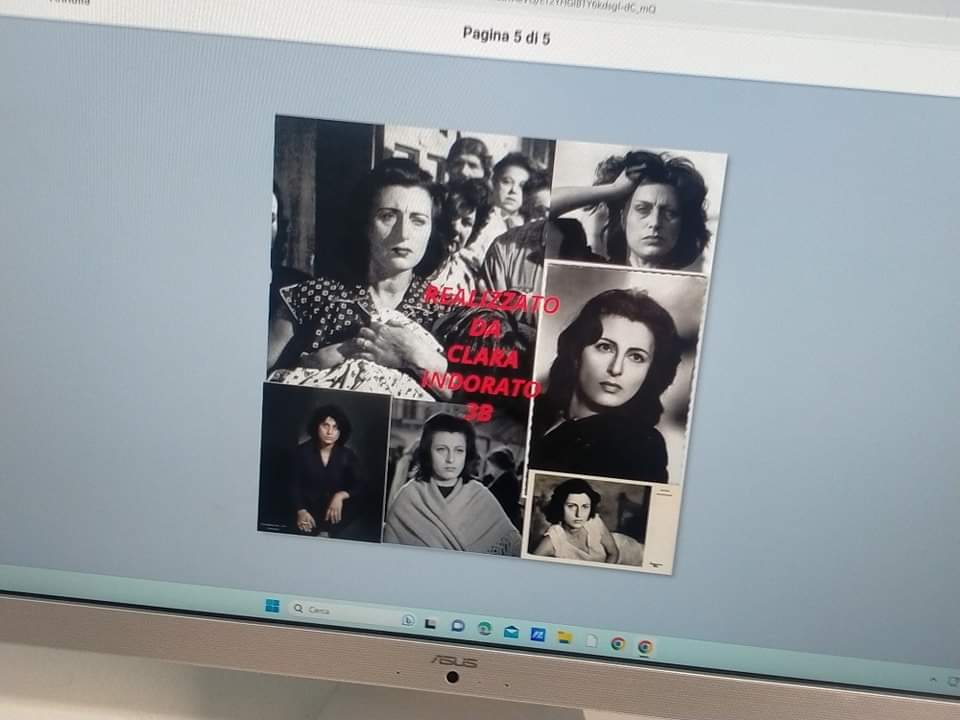This screenshot has height=720, width=960.
Task: Open the blank document taskbar icon
Action: (x=591, y=640)
